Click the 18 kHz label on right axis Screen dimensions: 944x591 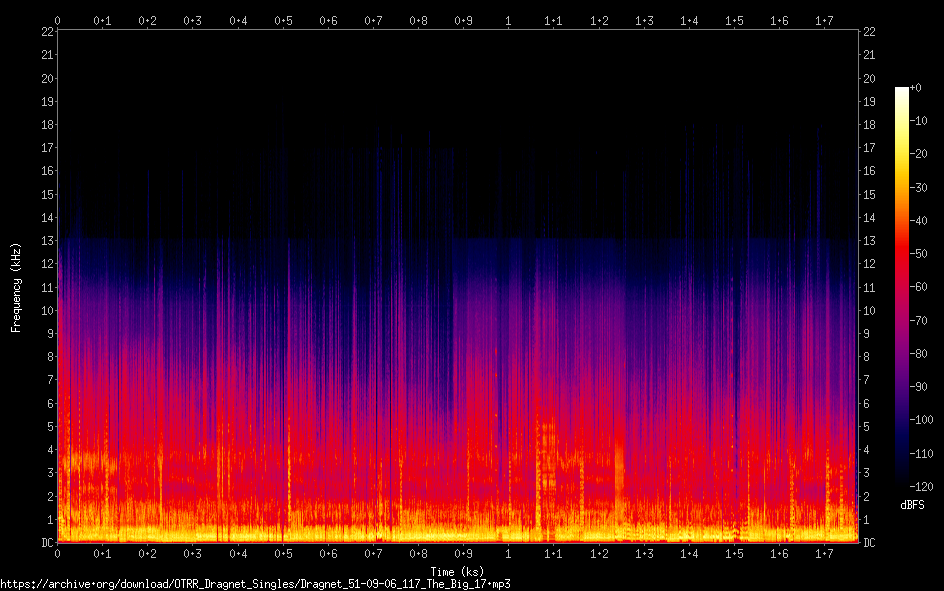869,125
